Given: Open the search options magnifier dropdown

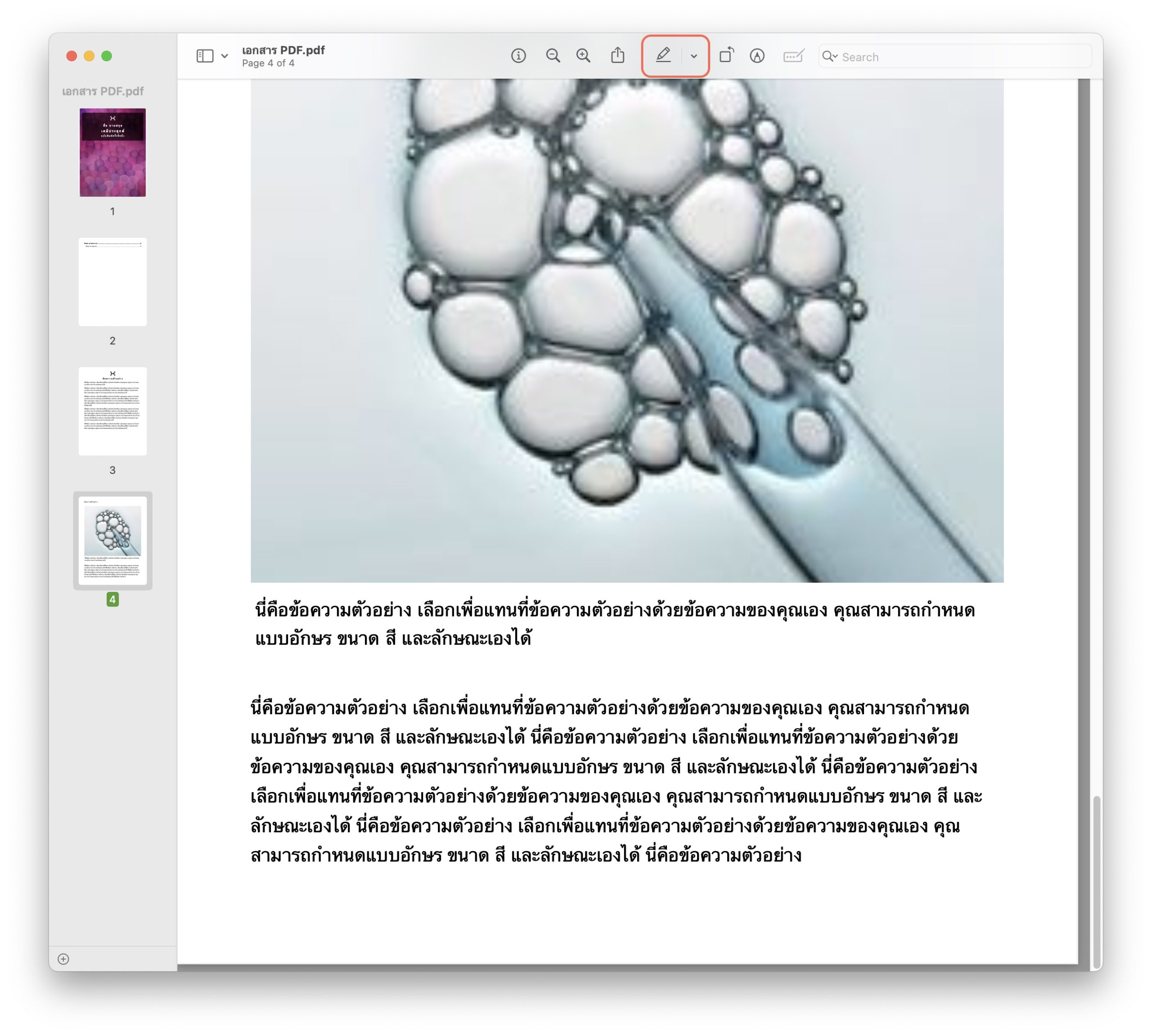Looking at the screenshot, I should pos(830,56).
